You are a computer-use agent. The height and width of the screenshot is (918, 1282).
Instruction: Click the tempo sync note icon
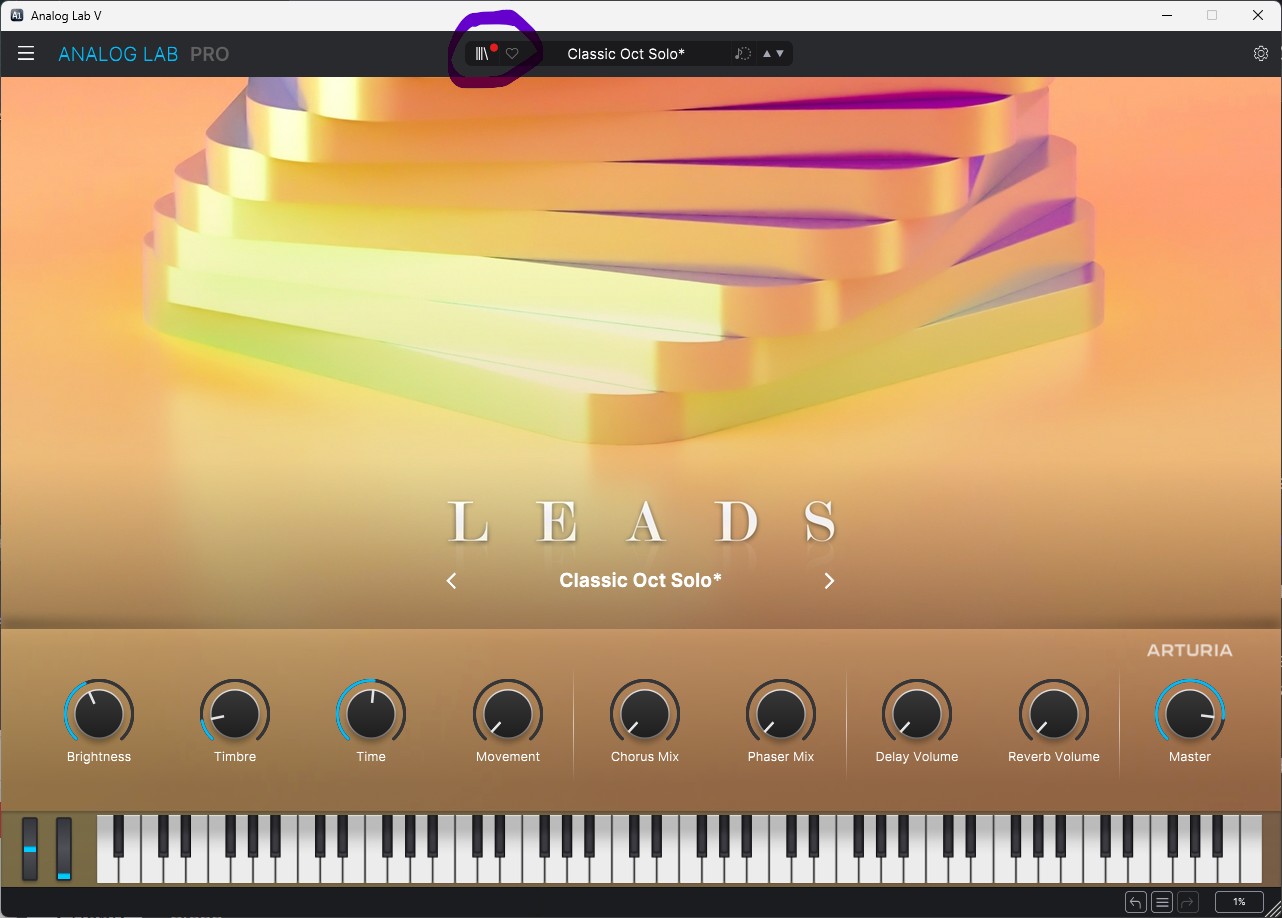[742, 54]
